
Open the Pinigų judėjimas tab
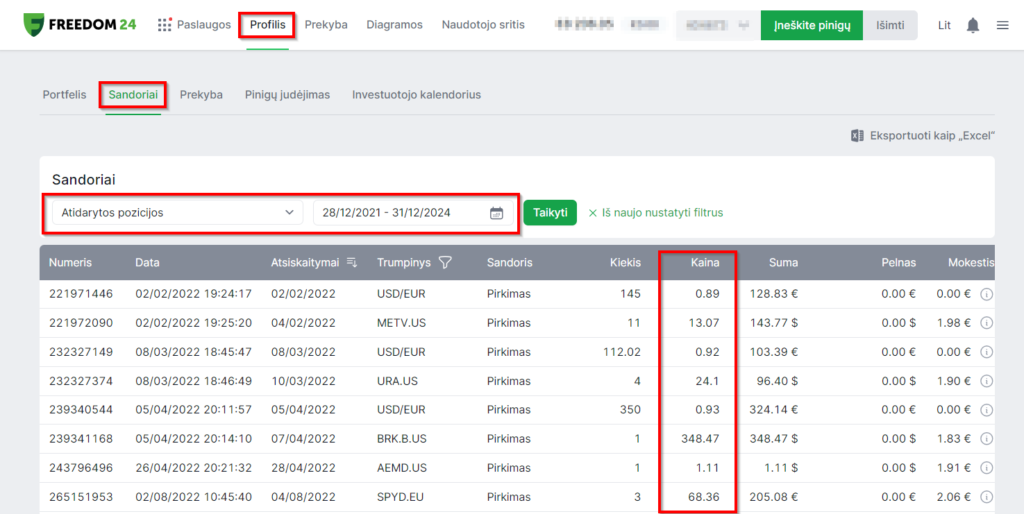point(287,95)
